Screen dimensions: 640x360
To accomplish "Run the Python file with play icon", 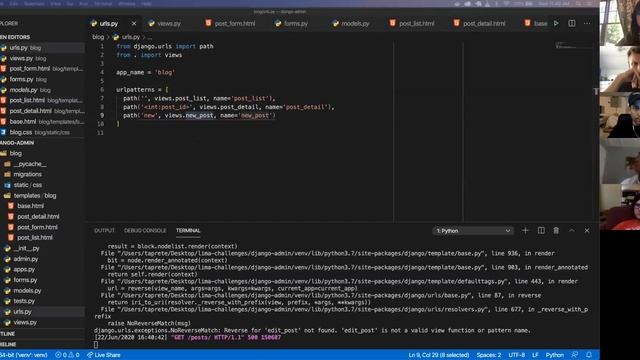I will [x=556, y=23].
